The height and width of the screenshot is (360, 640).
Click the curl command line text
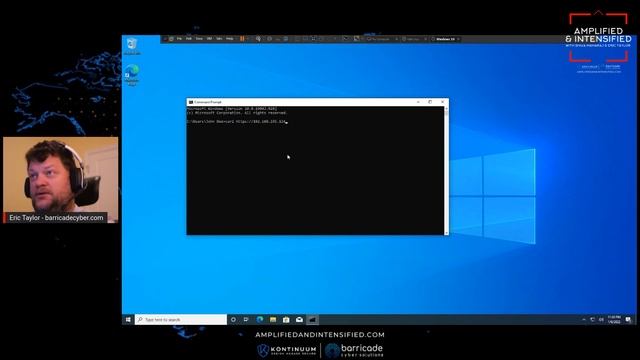(237, 122)
